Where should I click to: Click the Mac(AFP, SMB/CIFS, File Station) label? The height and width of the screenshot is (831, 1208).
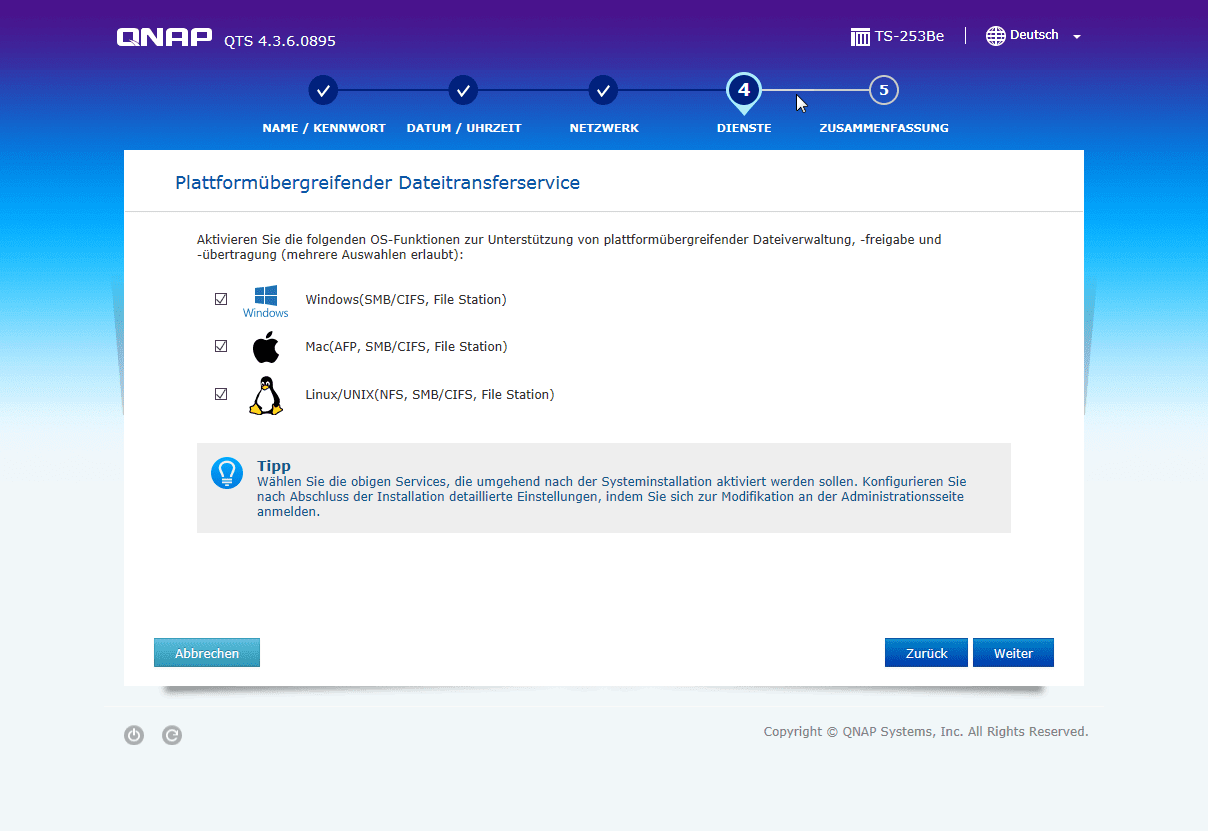[x=406, y=347]
